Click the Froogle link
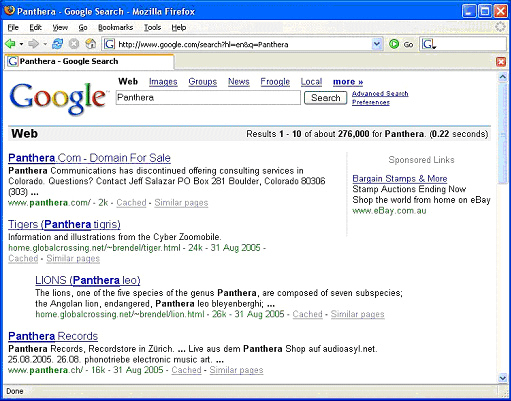 275,82
